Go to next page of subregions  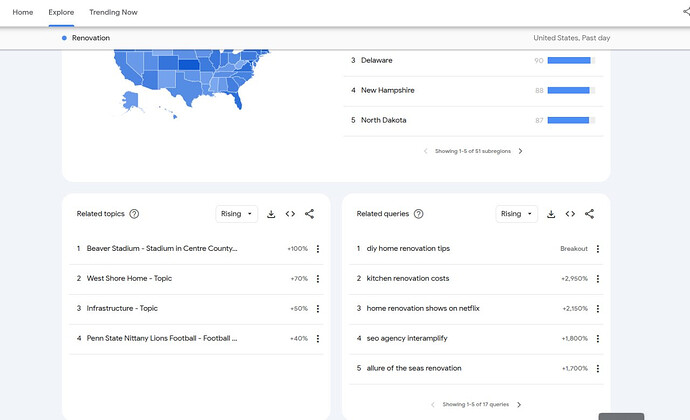click(521, 151)
